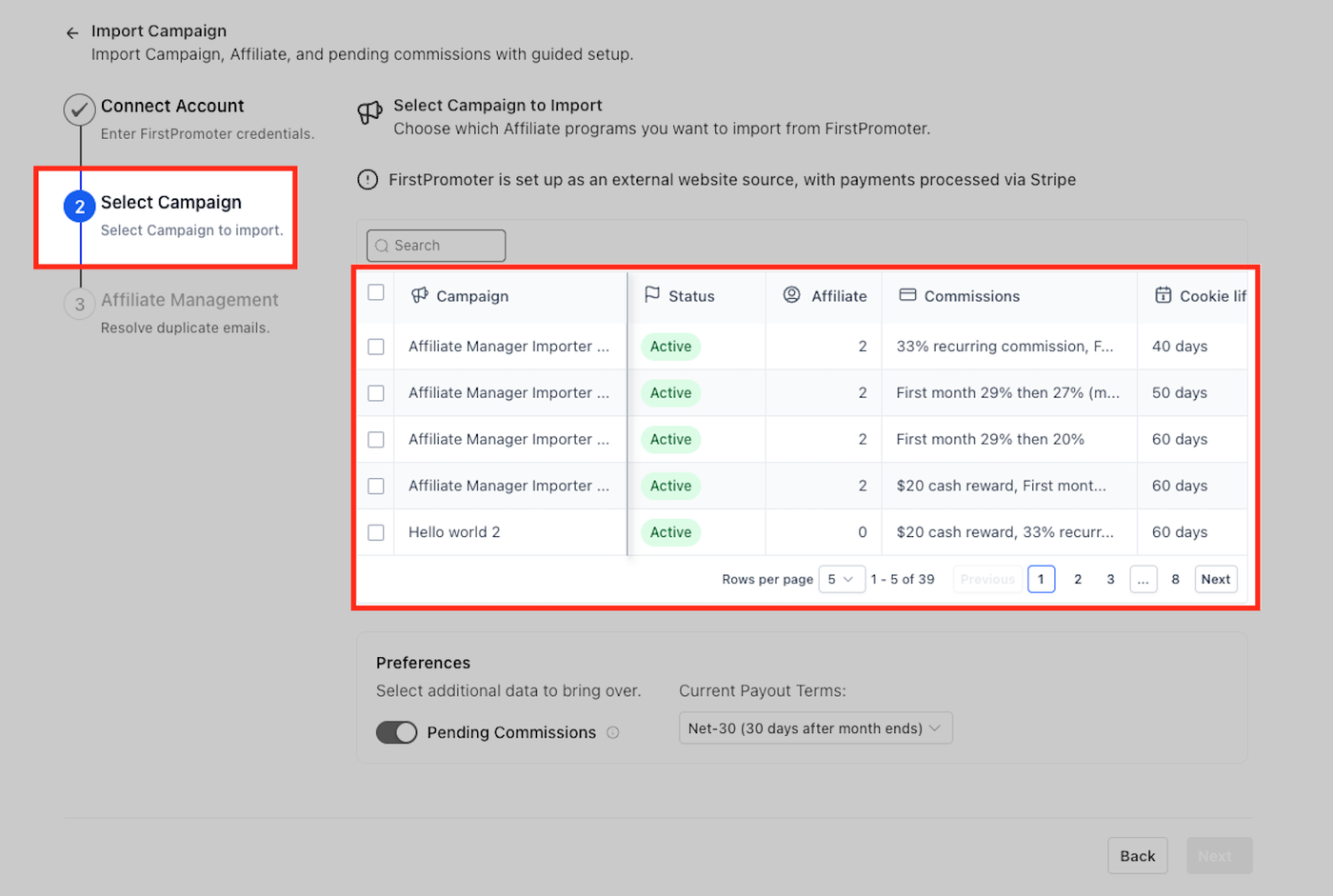Viewport: 1333px width, 896px height.
Task: Click the megaphone icon in Campaign column header
Action: pos(419,296)
